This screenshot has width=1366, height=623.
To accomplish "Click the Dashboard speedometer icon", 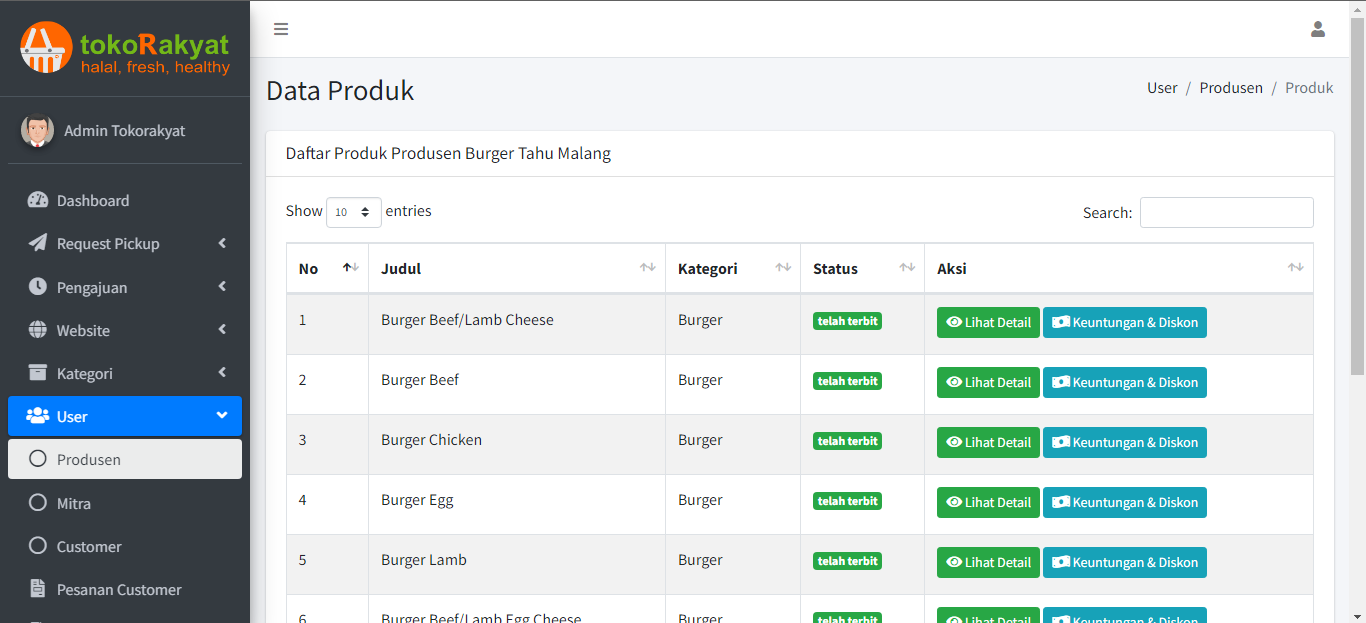I will tap(38, 200).
